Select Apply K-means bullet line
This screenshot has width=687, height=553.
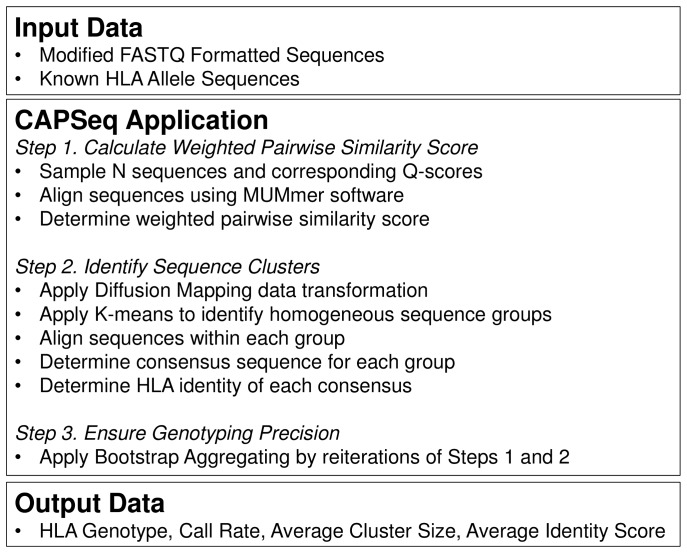(295, 315)
